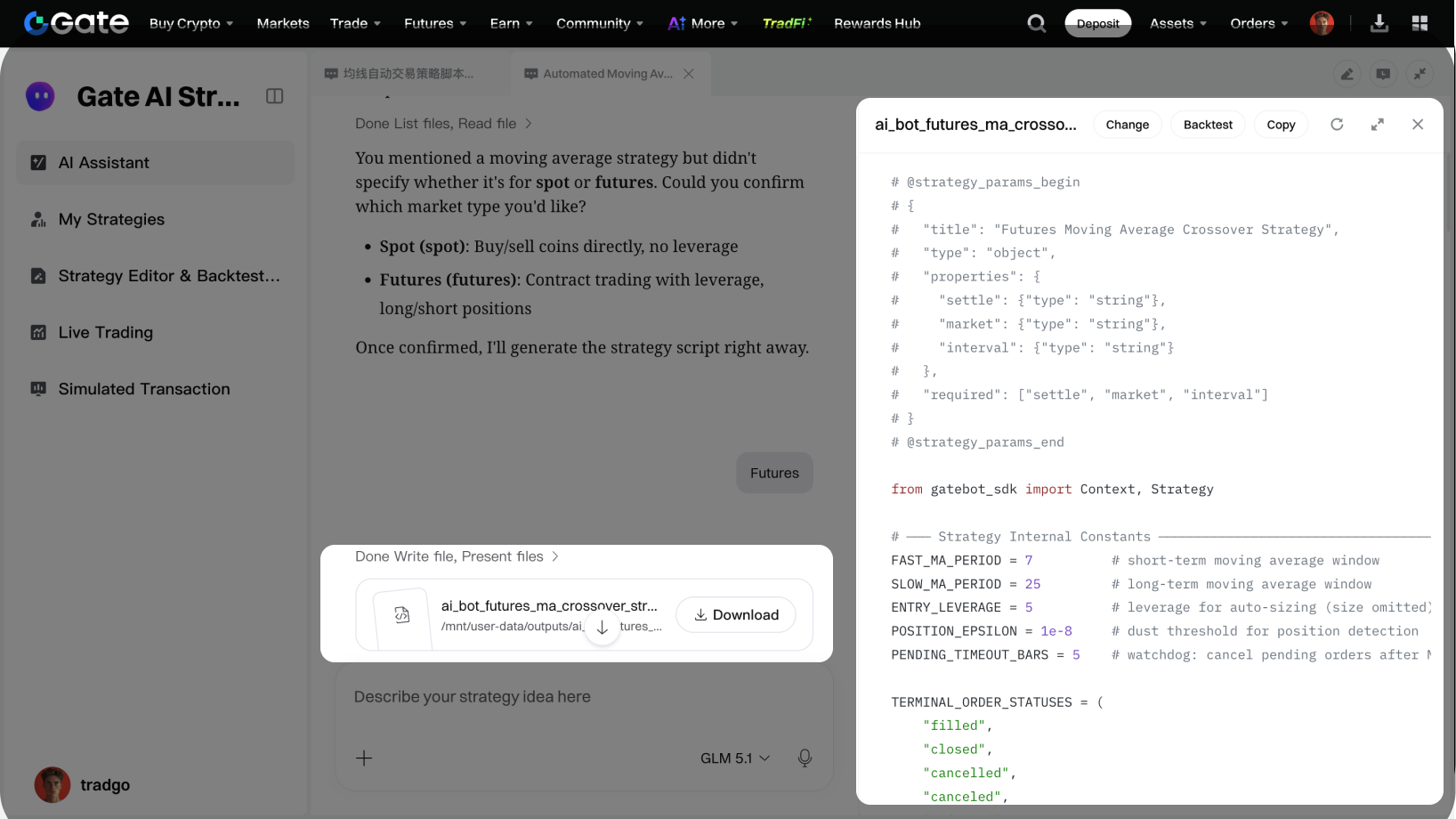Select My Strategies in the sidebar
1456x819 pixels.
coord(156,219)
